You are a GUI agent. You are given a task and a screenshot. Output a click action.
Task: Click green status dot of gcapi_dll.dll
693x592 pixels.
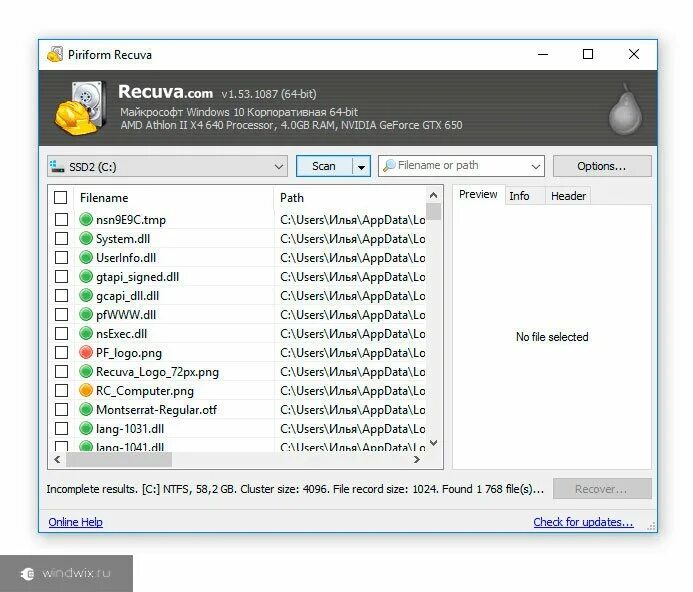coord(86,295)
